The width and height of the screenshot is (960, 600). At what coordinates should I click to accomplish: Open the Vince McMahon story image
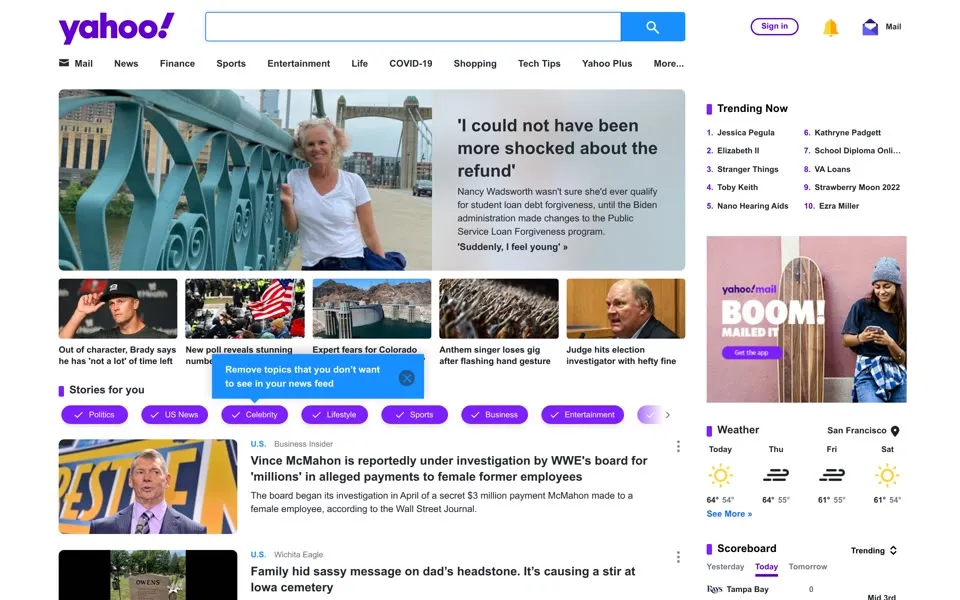pos(148,486)
